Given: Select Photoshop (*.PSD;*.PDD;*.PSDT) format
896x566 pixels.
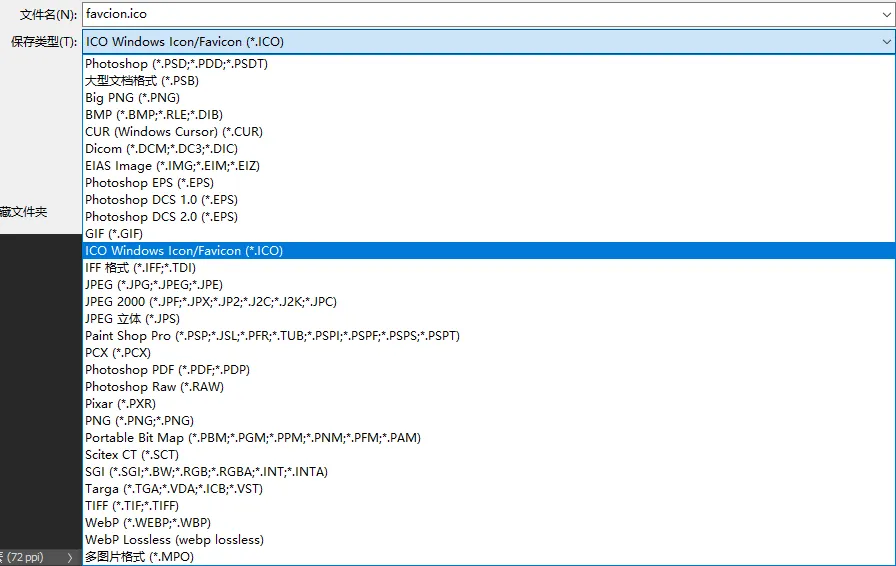Looking at the screenshot, I should click(489, 63).
